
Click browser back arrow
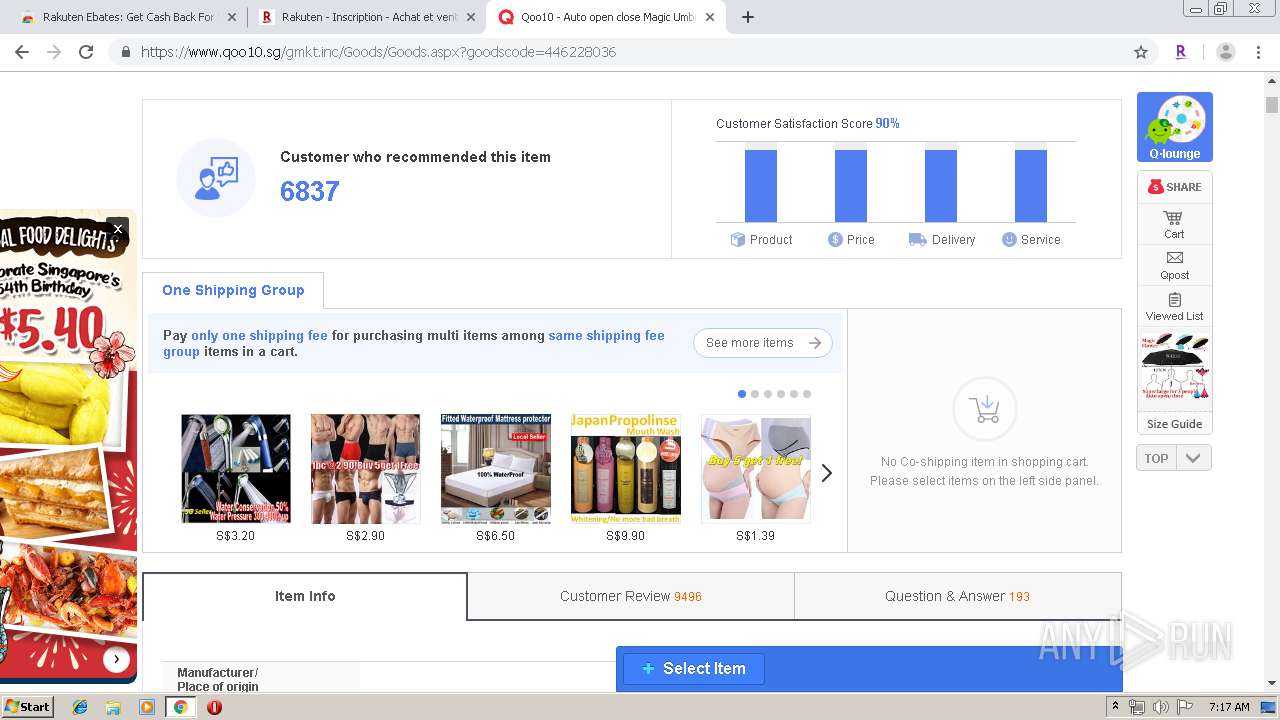pos(22,52)
